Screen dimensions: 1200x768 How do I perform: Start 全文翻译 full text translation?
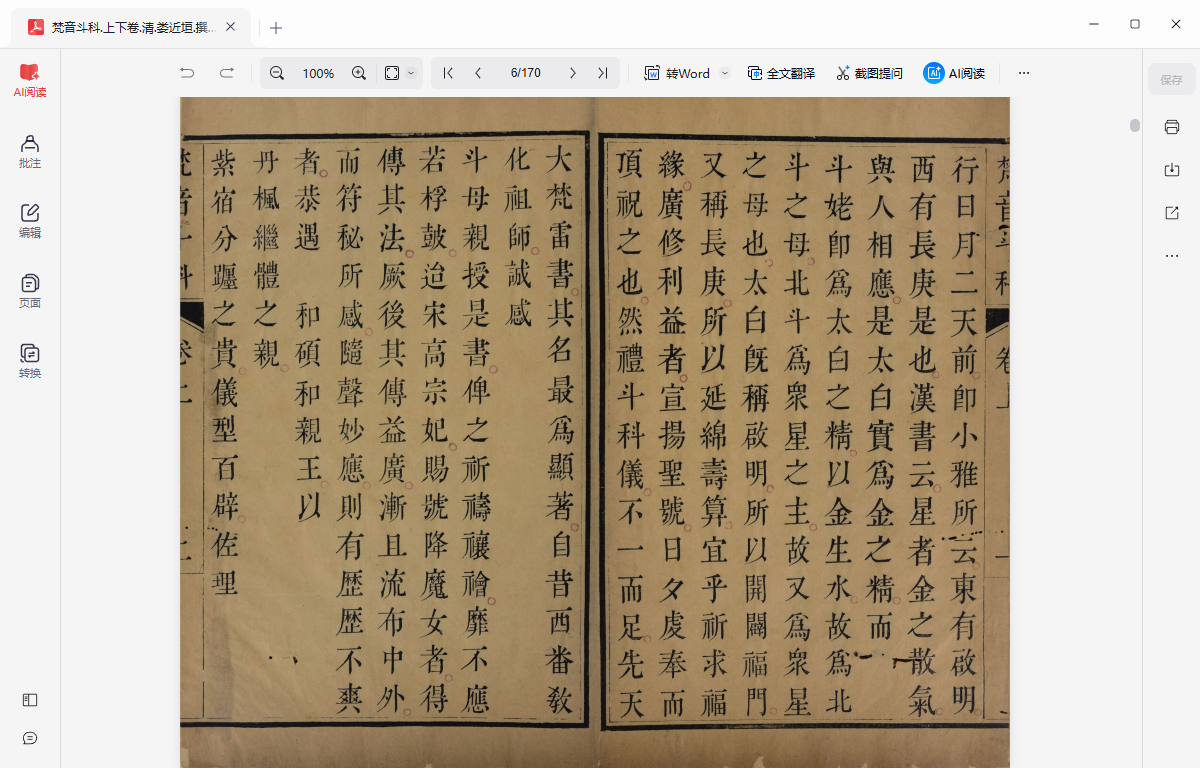coord(781,73)
